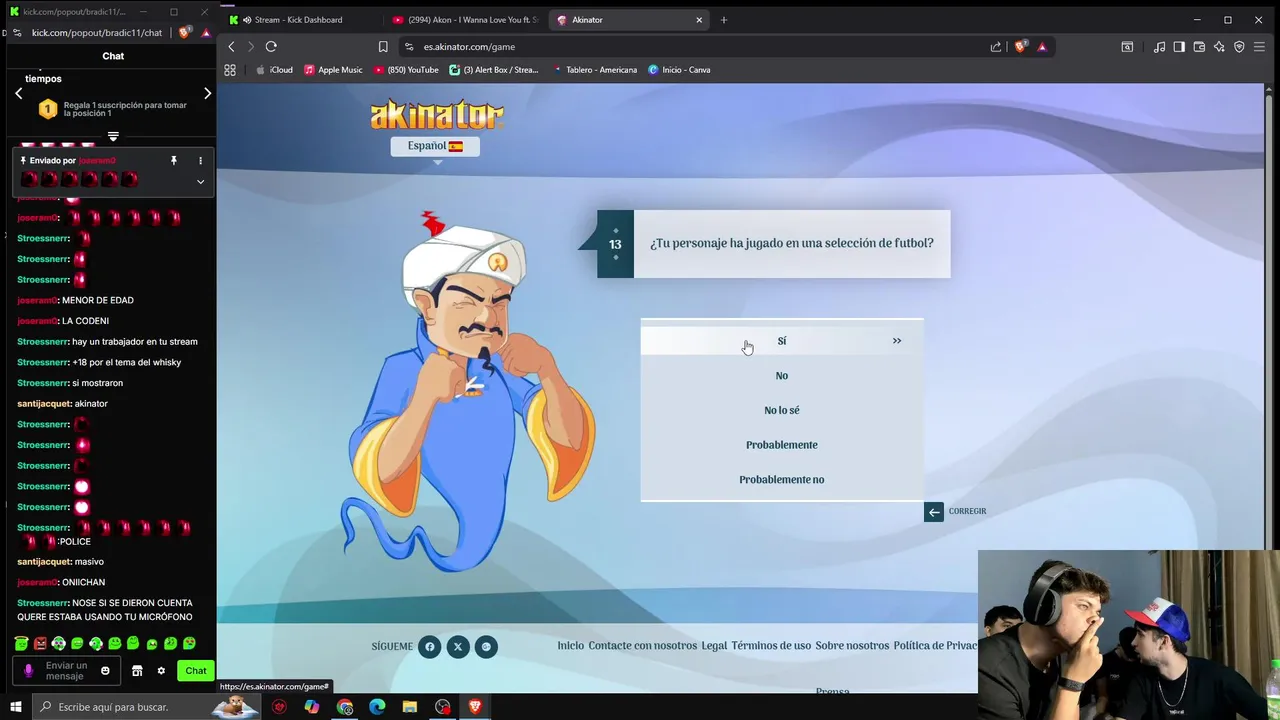Image resolution: width=1280 pixels, height=720 pixels.
Task: Open the Tablero - Americana bookmark
Action: click(x=594, y=70)
